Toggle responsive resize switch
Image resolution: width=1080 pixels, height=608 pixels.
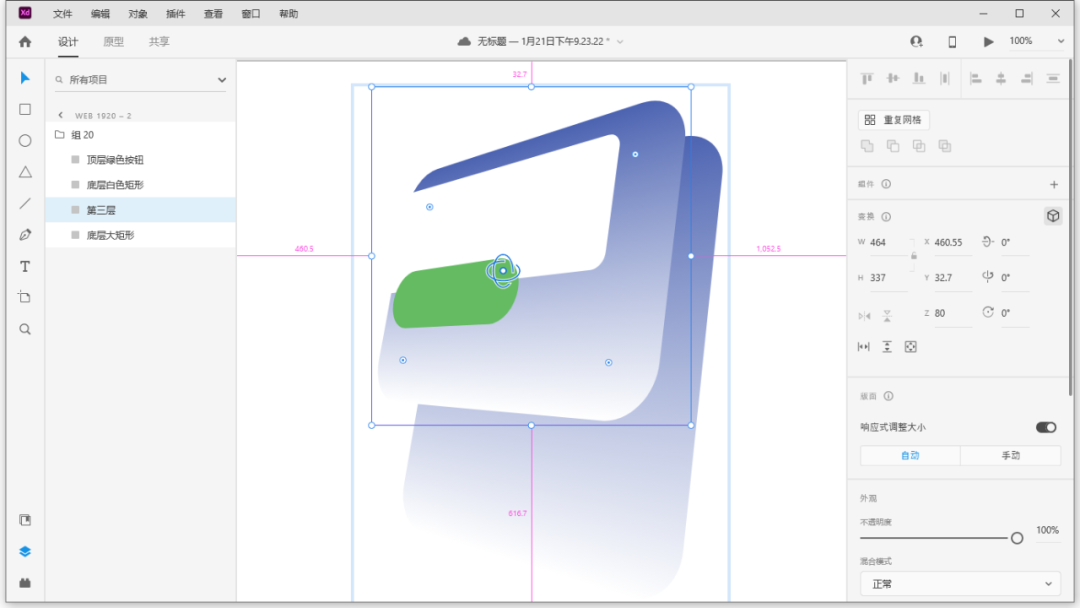(x=1046, y=427)
